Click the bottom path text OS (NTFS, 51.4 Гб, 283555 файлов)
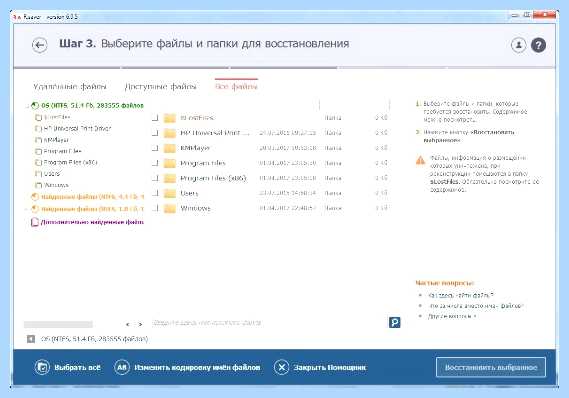569x398 pixels. tap(94, 339)
